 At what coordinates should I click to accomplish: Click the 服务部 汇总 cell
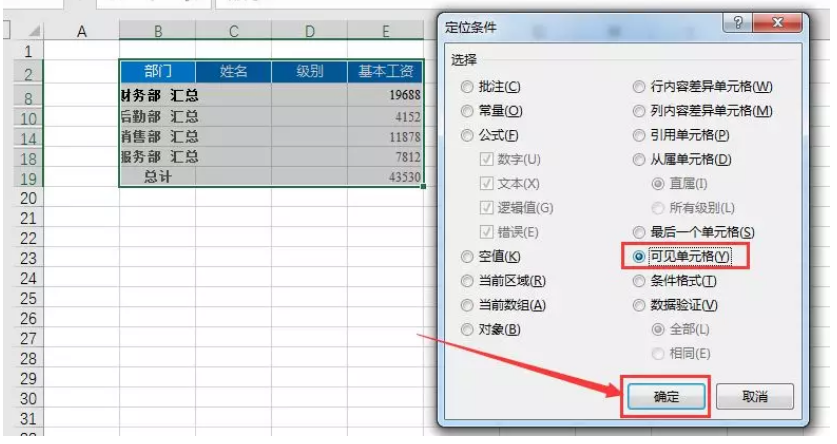point(157,156)
